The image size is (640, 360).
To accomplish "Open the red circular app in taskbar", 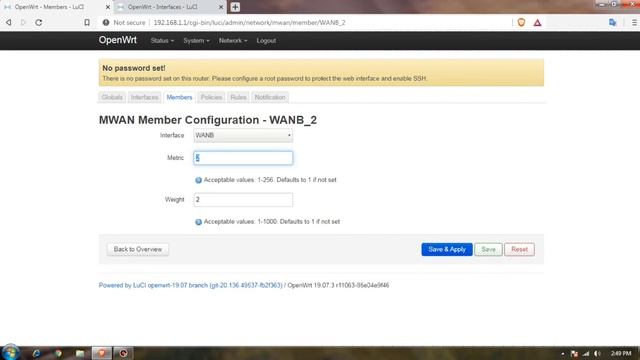I will click(x=123, y=353).
